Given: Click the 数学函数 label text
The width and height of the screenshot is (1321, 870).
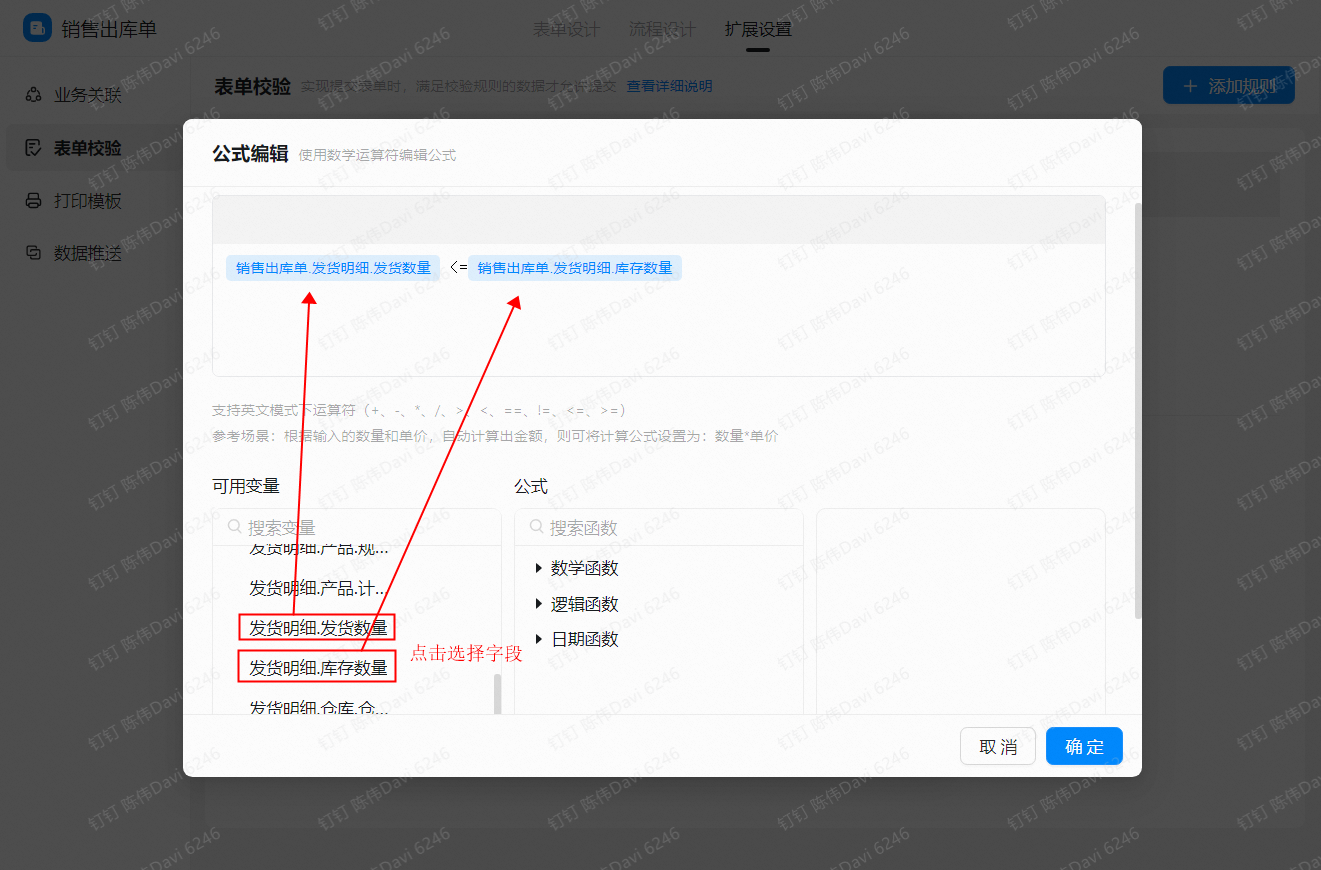Looking at the screenshot, I should (585, 568).
